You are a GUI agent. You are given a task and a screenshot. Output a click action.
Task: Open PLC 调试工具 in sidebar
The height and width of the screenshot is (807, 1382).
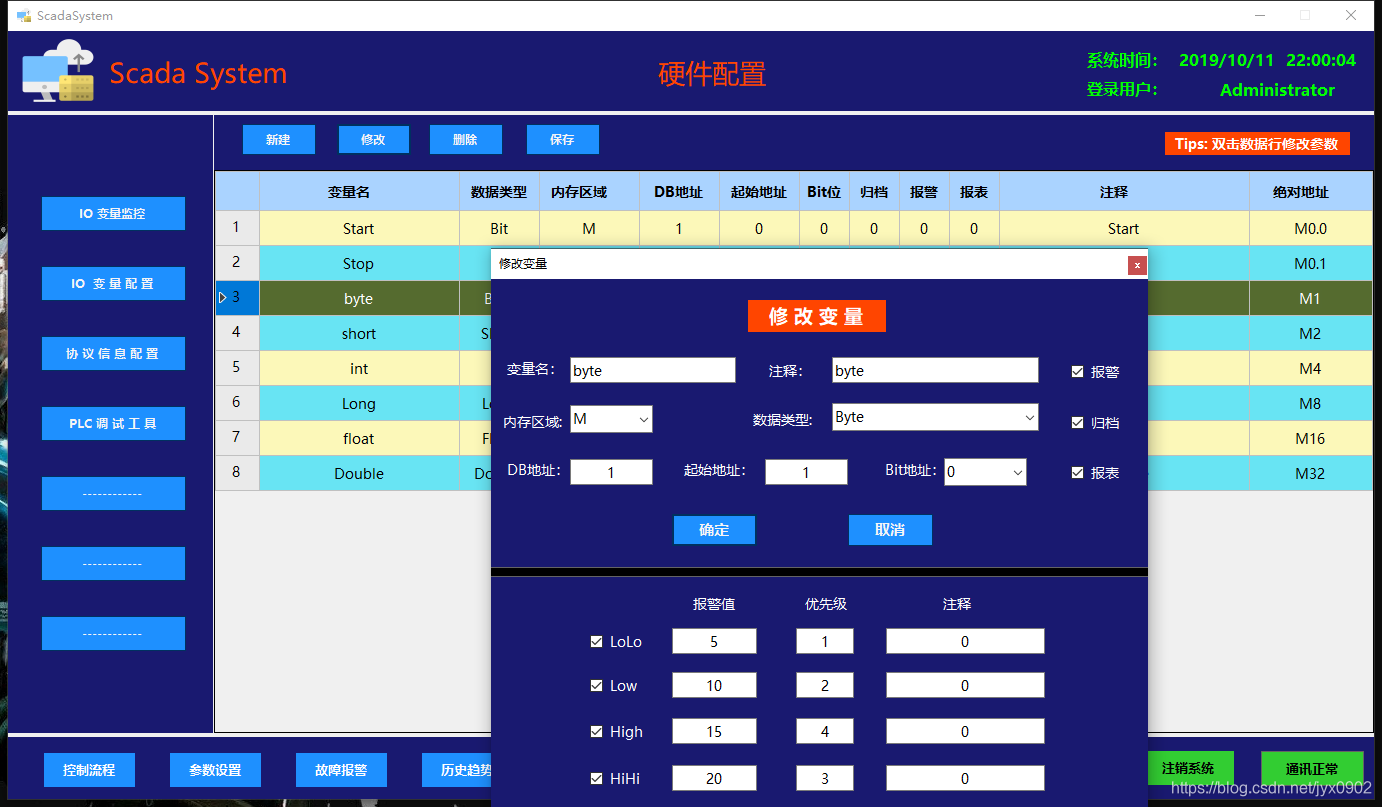[113, 423]
